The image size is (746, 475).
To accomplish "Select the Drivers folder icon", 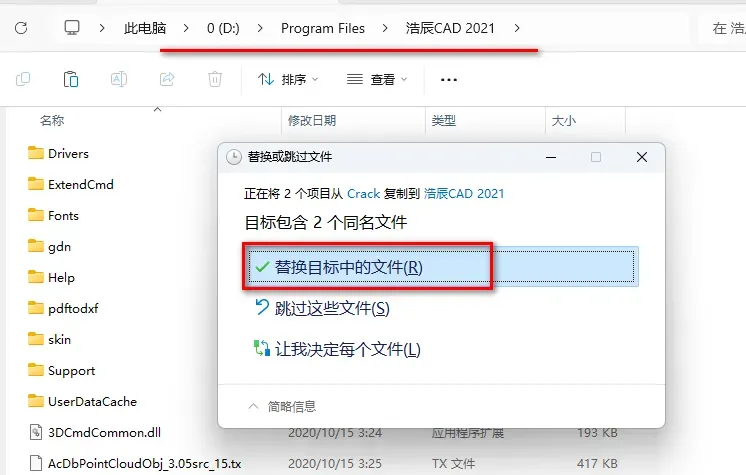I will pos(36,153).
